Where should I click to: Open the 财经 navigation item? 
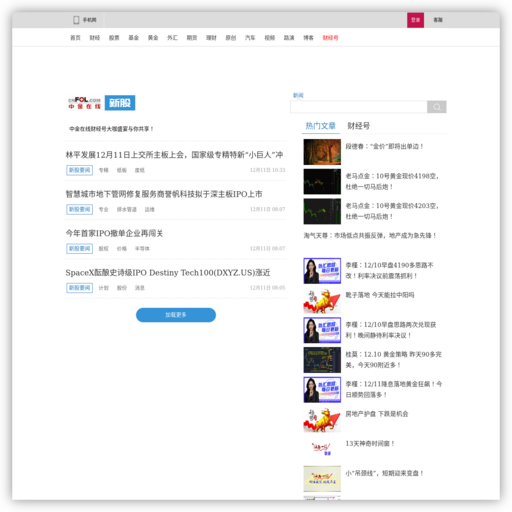click(95, 38)
